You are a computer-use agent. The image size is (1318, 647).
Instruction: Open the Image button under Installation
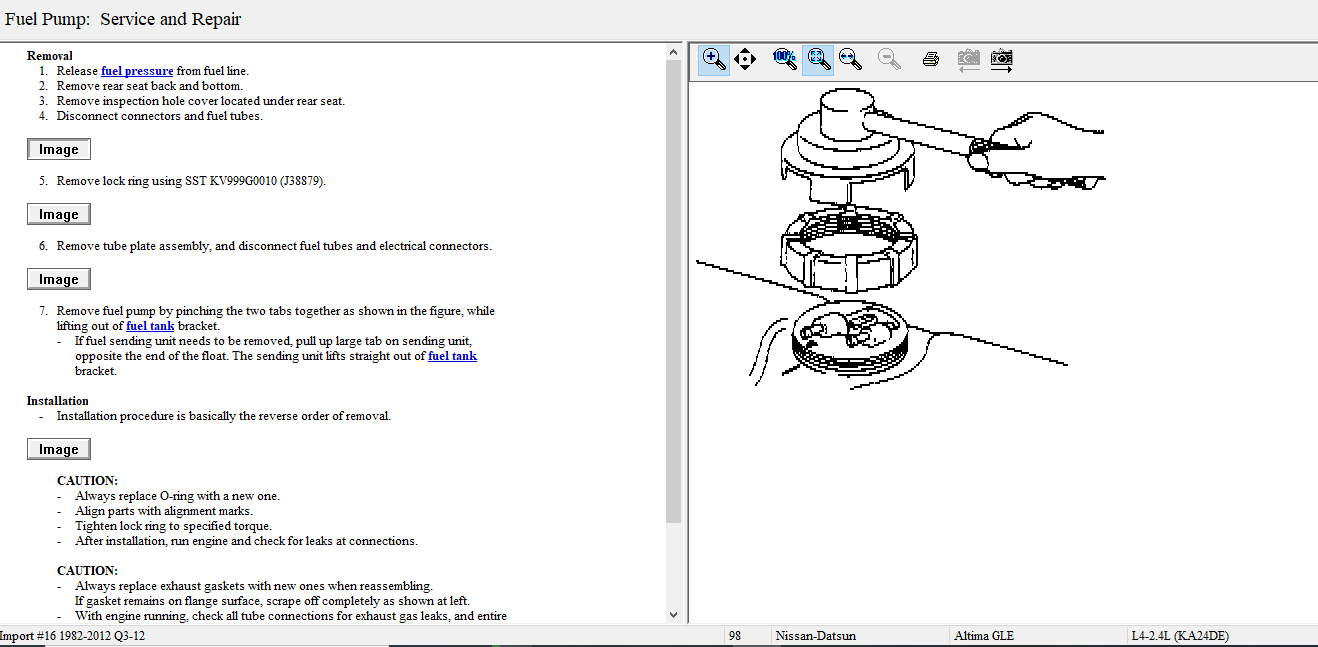click(59, 449)
